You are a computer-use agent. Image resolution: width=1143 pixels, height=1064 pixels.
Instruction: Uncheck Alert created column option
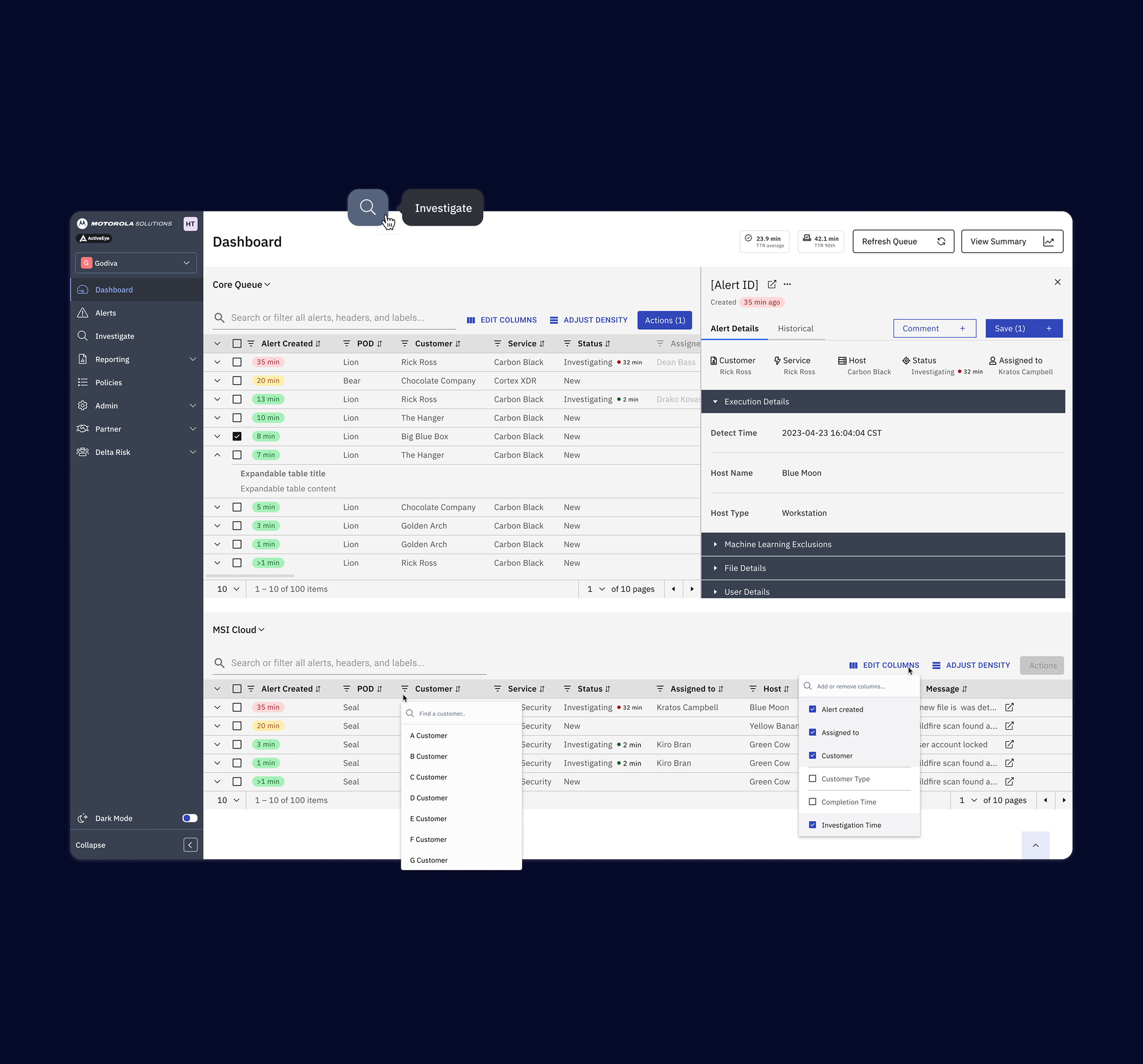[812, 709]
